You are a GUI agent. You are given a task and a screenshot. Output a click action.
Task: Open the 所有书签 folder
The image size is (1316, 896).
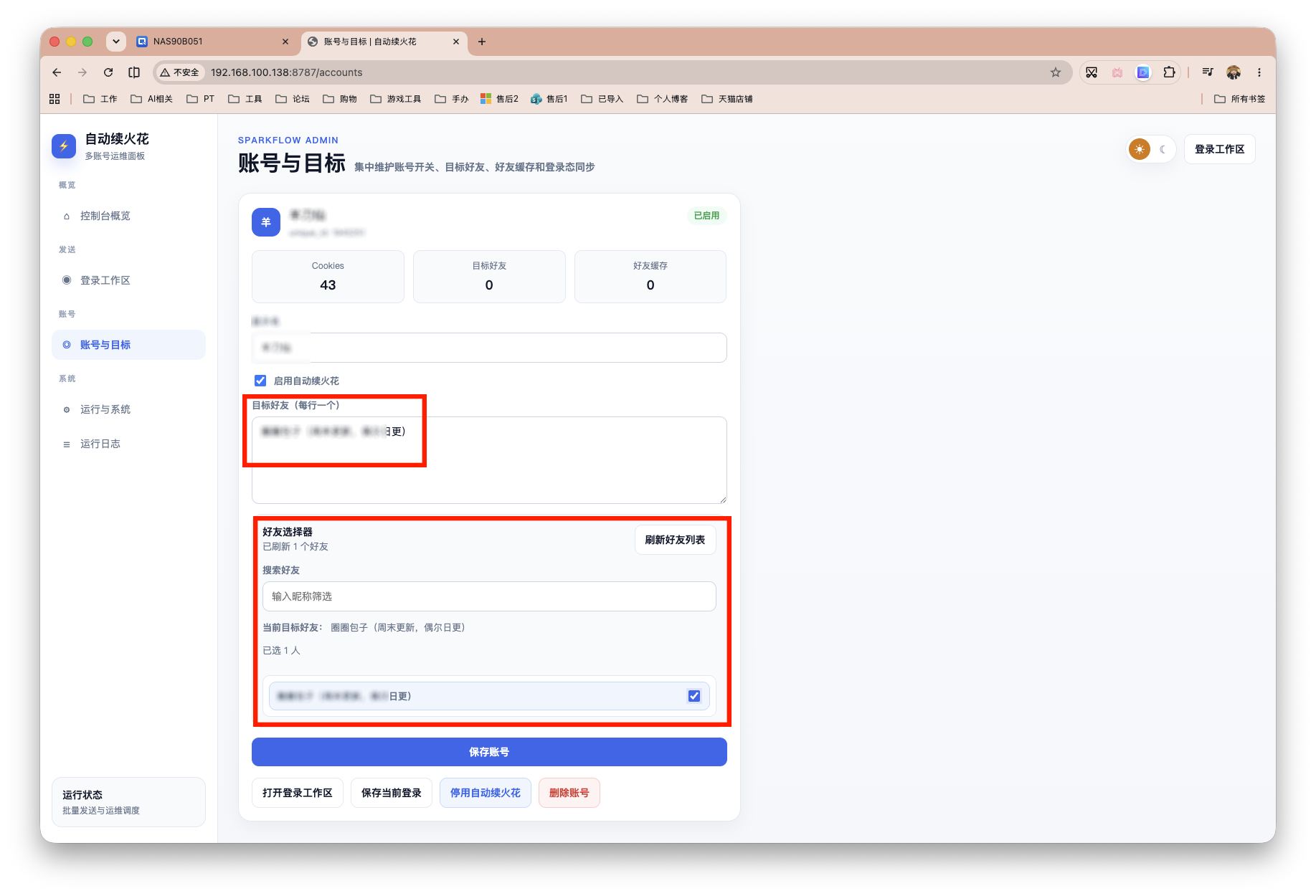pyautogui.click(x=1240, y=99)
